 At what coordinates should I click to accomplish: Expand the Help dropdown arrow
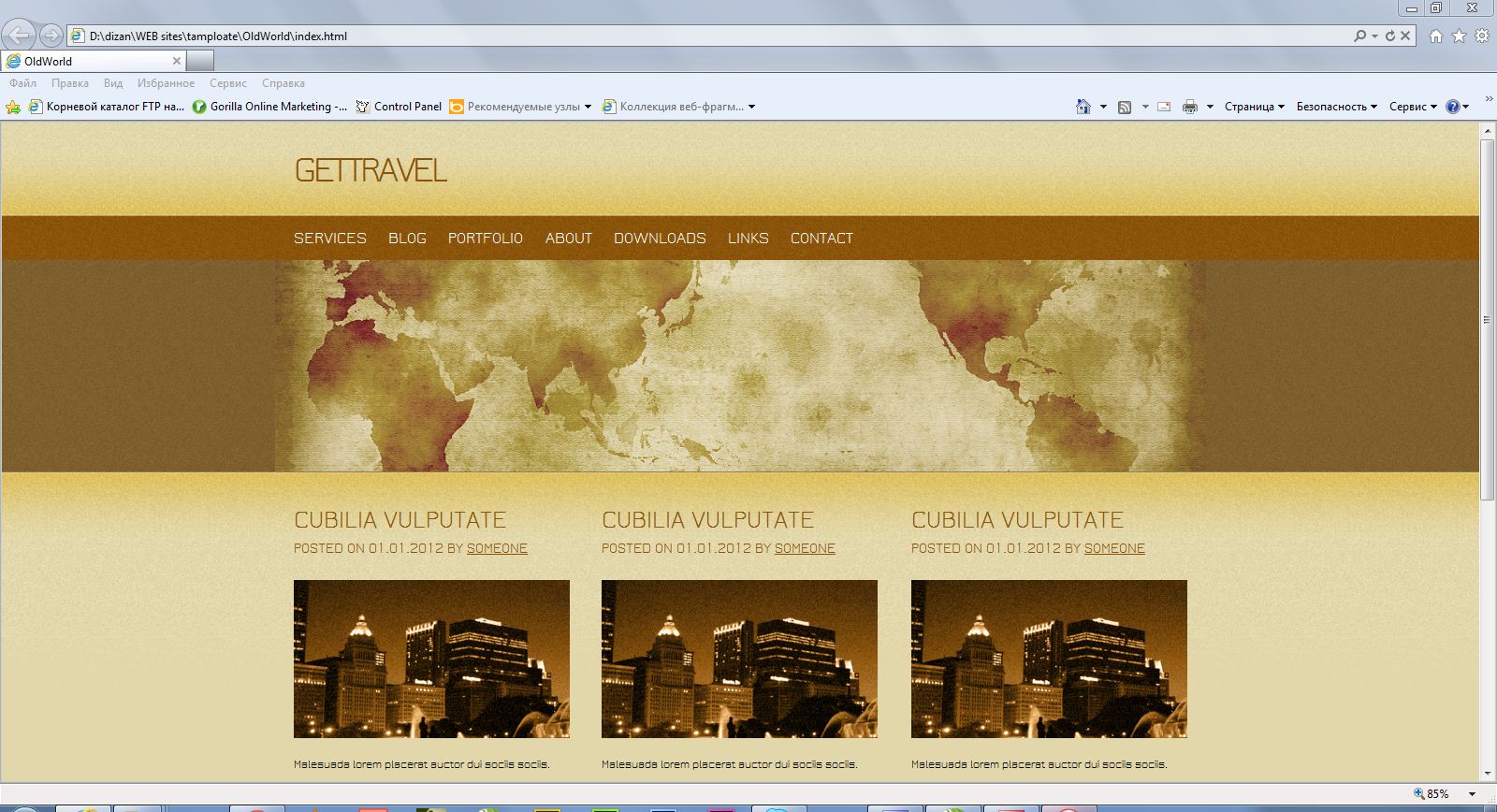point(1466,107)
